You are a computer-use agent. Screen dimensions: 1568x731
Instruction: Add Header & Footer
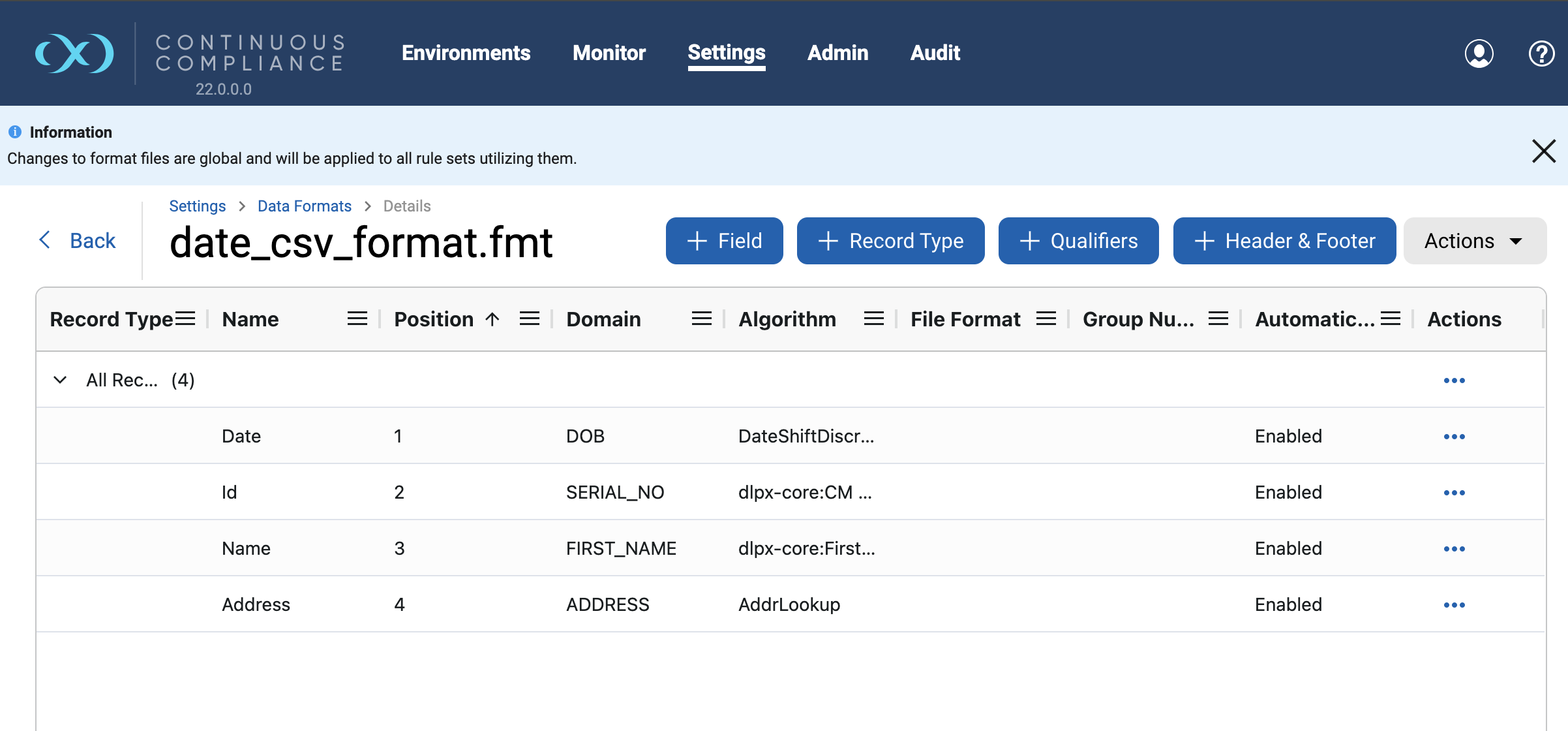tap(1284, 241)
